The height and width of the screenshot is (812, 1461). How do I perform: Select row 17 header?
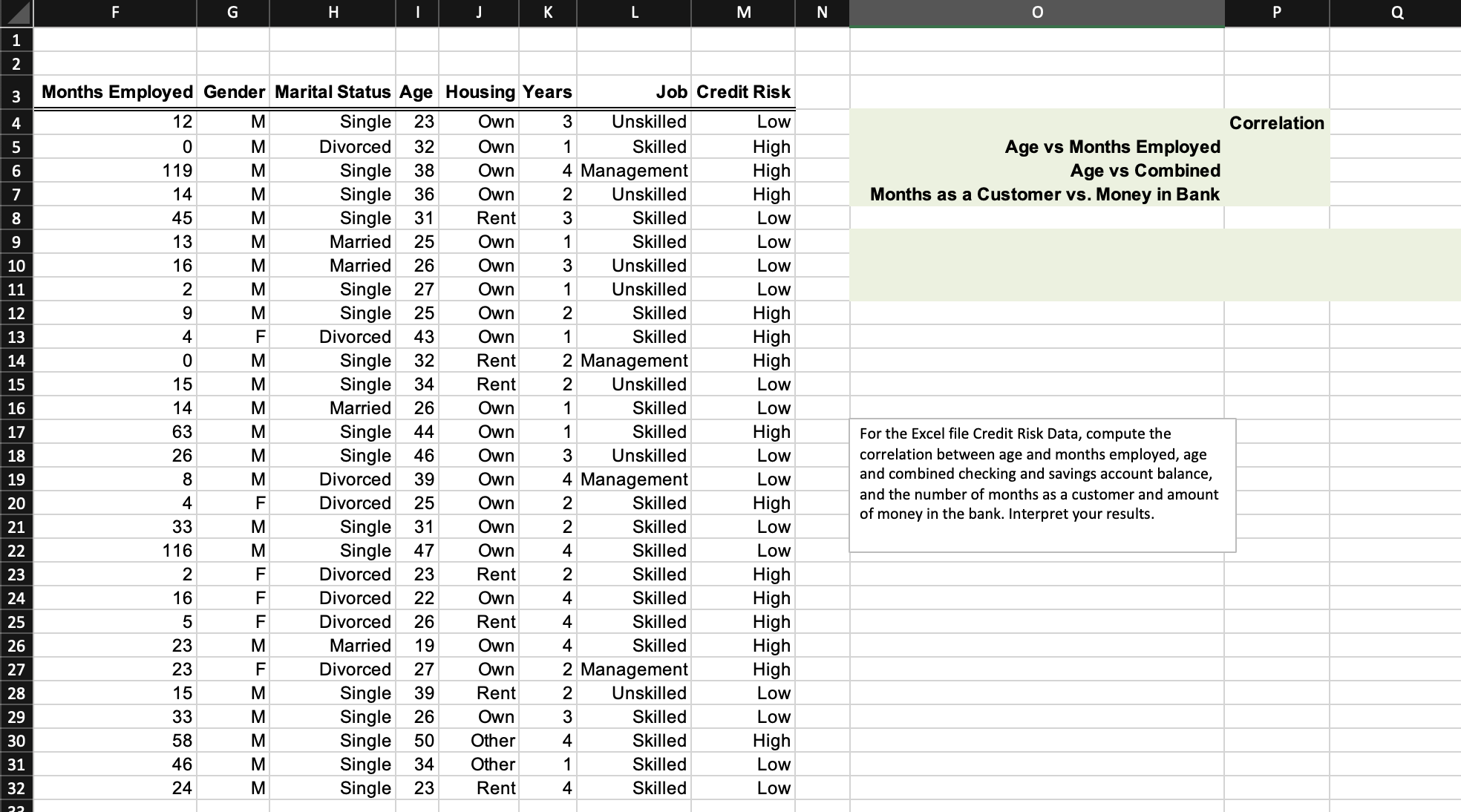pyautogui.click(x=16, y=432)
